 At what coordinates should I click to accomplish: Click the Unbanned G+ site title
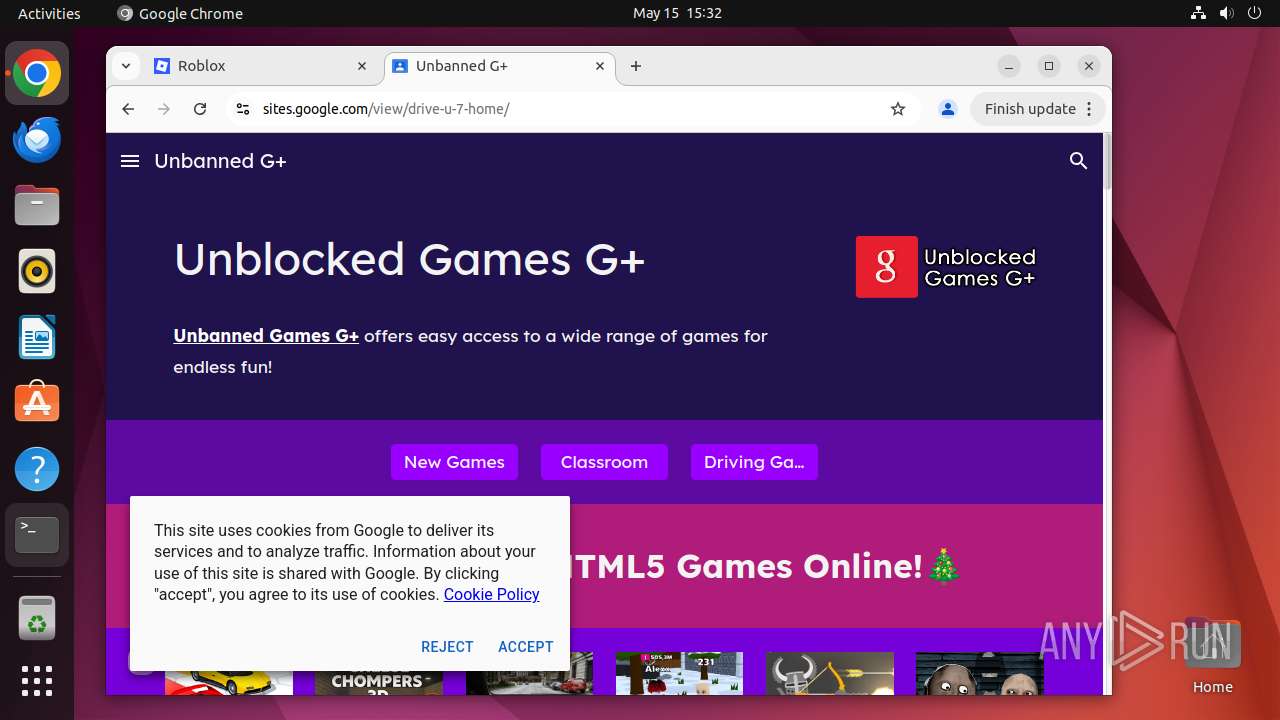pyautogui.click(x=220, y=161)
